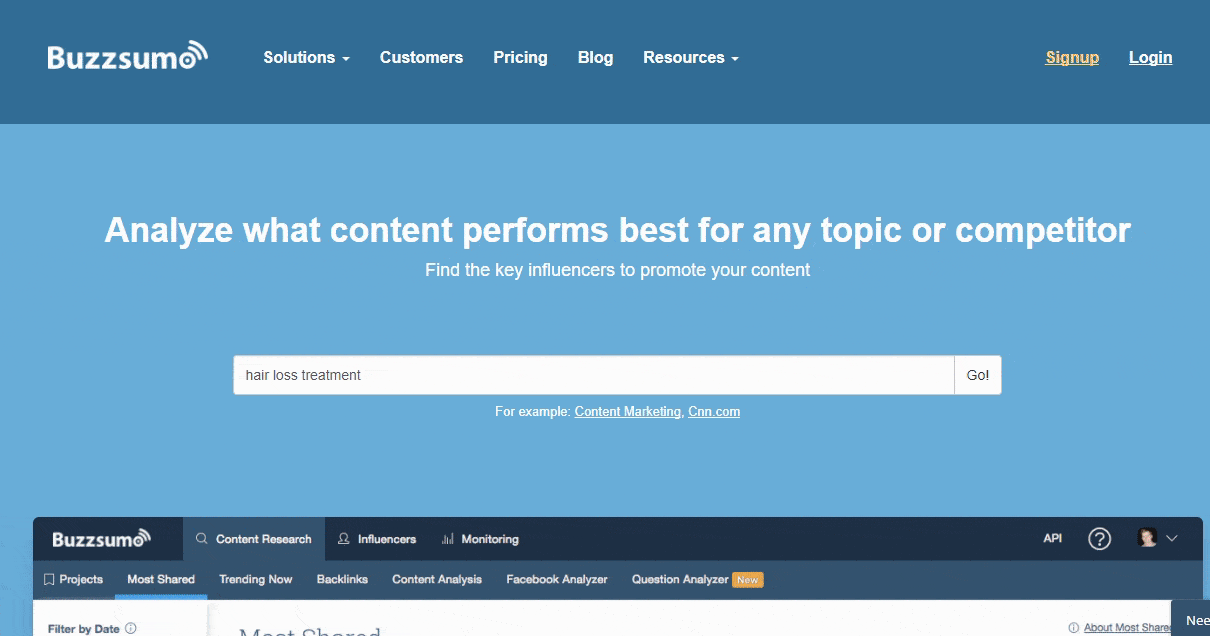Screen dimensions: 1210x636
Task: Click the Filter by Date info icon
Action: pos(131,629)
